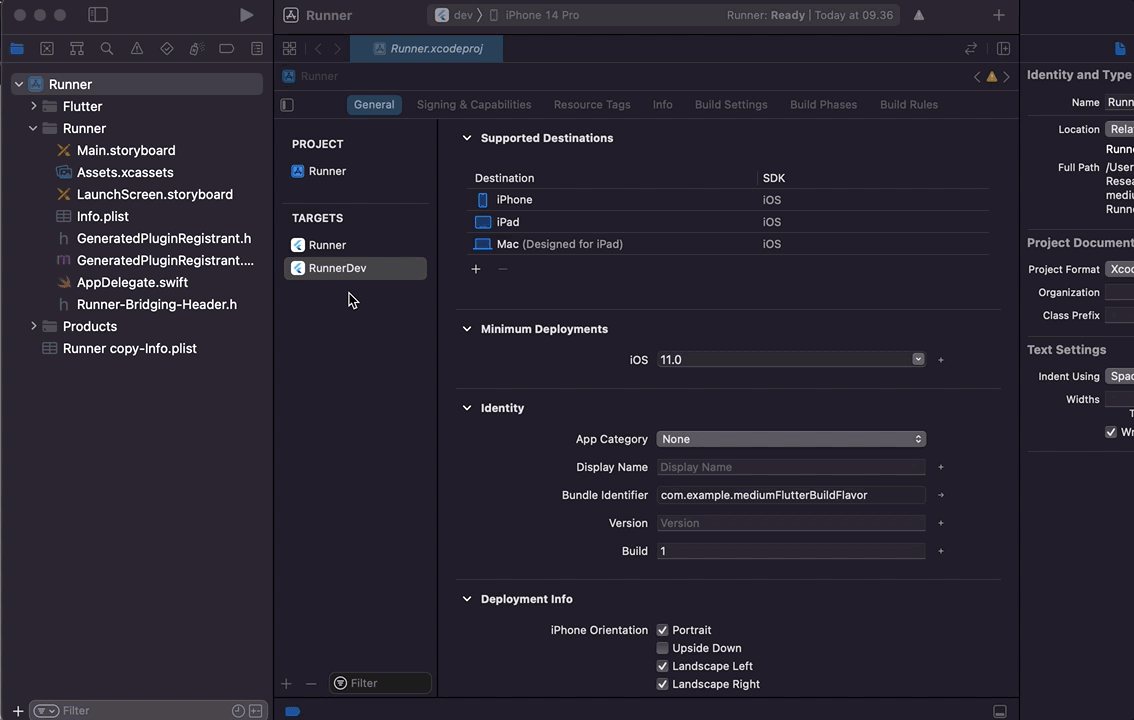Collapse the root Runner project in navigator
Screen dimensions: 1134x720
[x=19, y=85]
